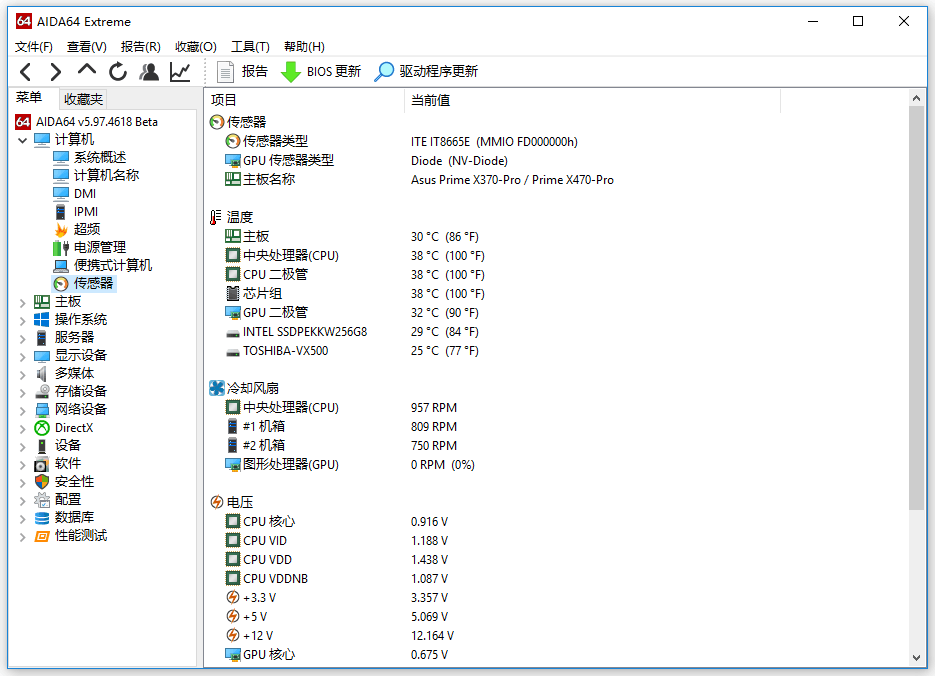
Task: Select 超频 in the sidebar tree
Action: point(87,230)
